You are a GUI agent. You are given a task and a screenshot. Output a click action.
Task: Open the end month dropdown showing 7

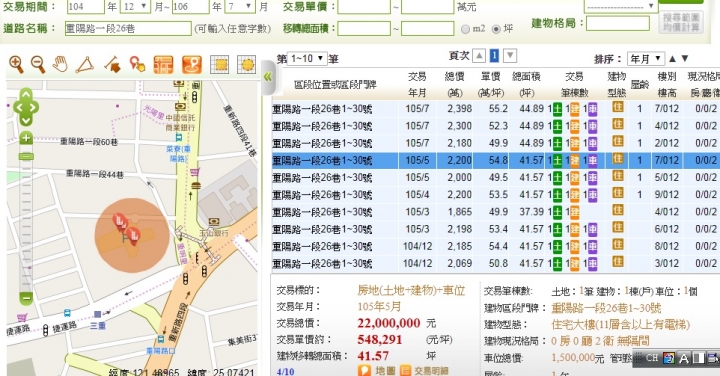click(x=241, y=6)
